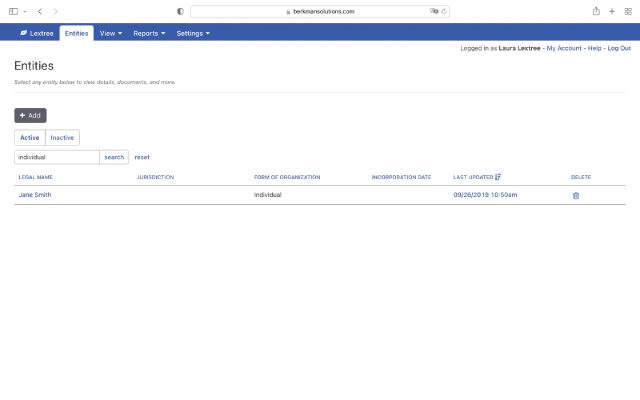This screenshot has width=640, height=400.
Task: Click the browser address bar
Action: click(320, 11)
